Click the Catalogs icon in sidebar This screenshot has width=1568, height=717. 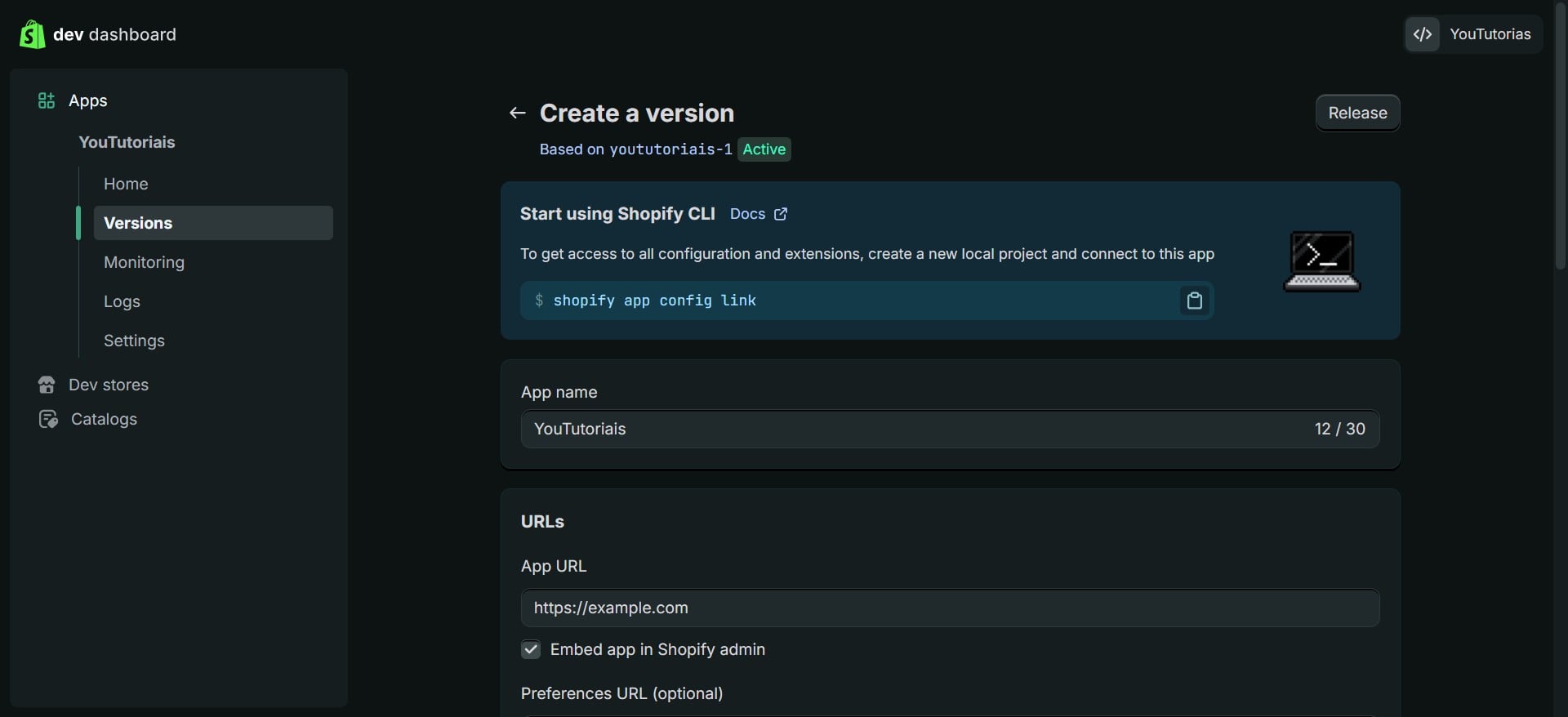tap(48, 419)
